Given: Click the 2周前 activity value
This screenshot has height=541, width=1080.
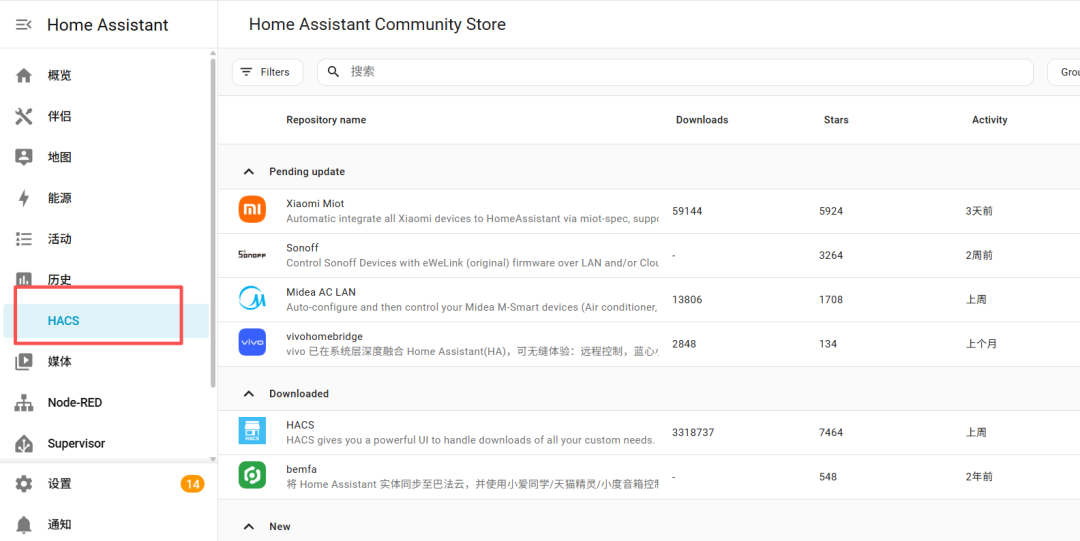Looking at the screenshot, I should [979, 255].
